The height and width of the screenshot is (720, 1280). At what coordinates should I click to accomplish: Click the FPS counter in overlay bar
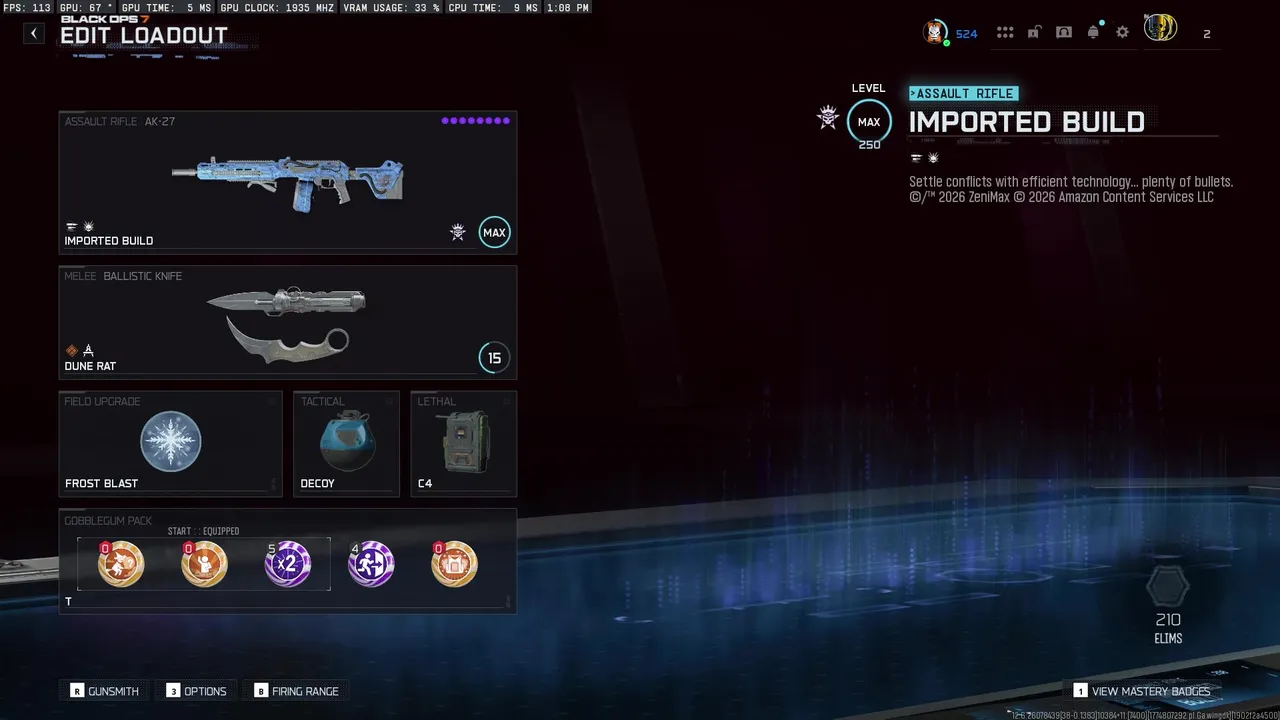coord(27,7)
